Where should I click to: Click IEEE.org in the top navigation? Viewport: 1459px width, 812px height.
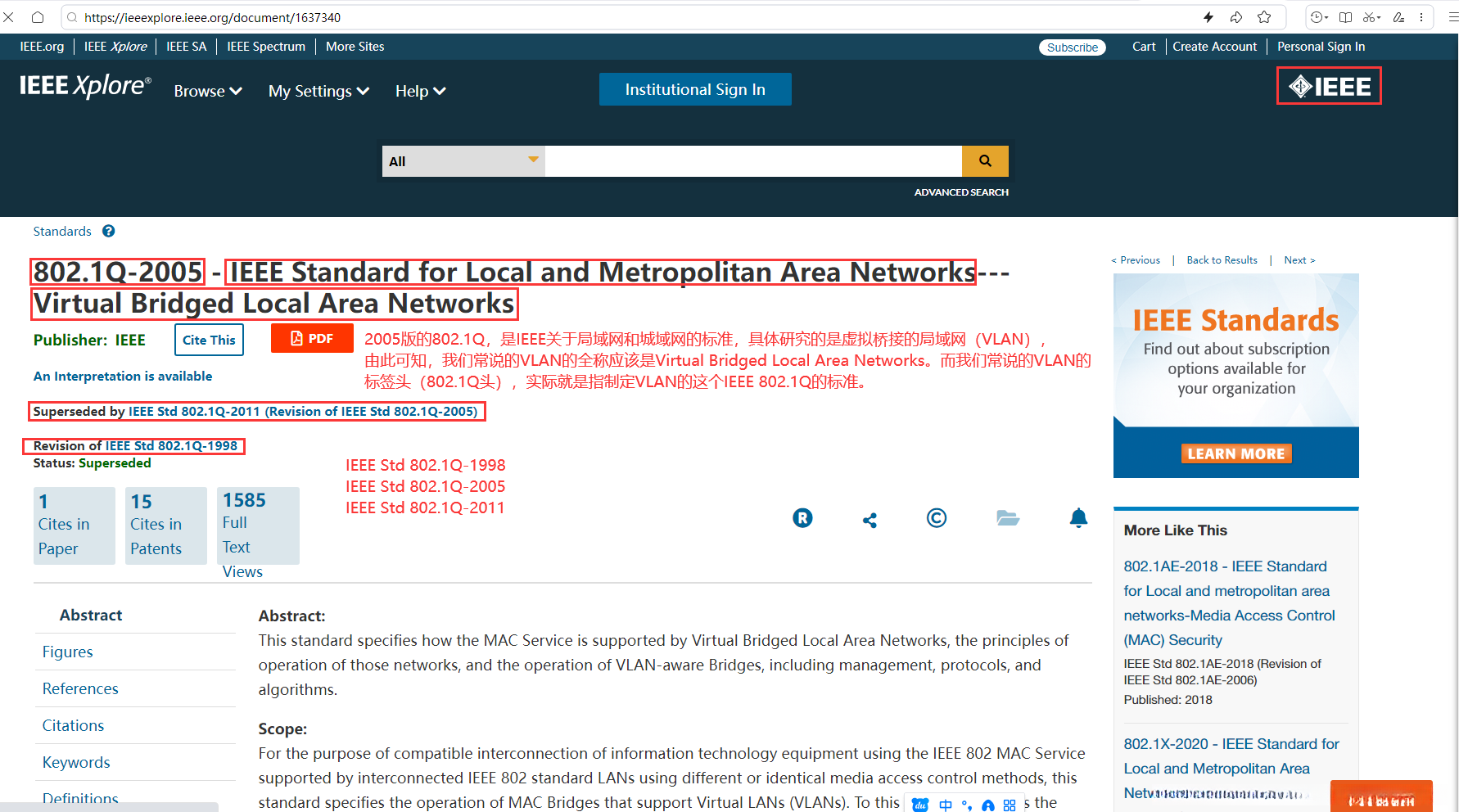(42, 47)
